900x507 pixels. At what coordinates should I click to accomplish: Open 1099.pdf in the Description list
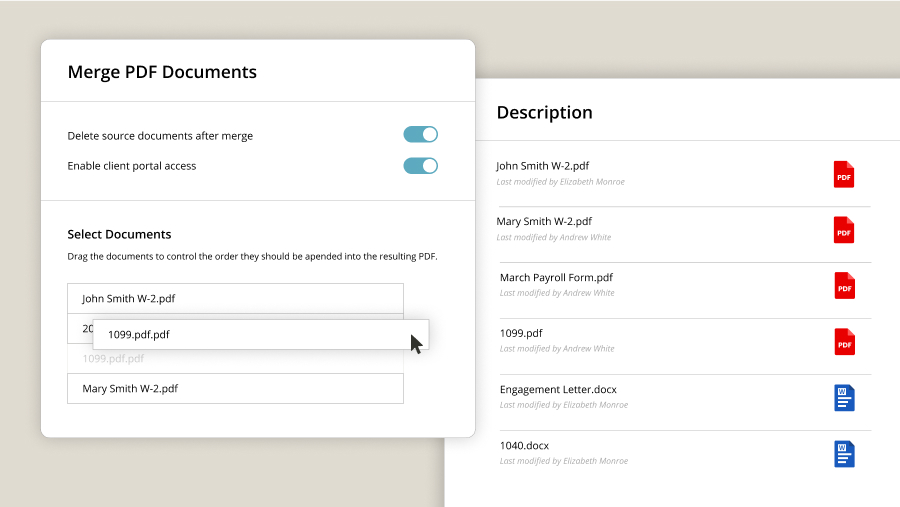tap(521, 333)
